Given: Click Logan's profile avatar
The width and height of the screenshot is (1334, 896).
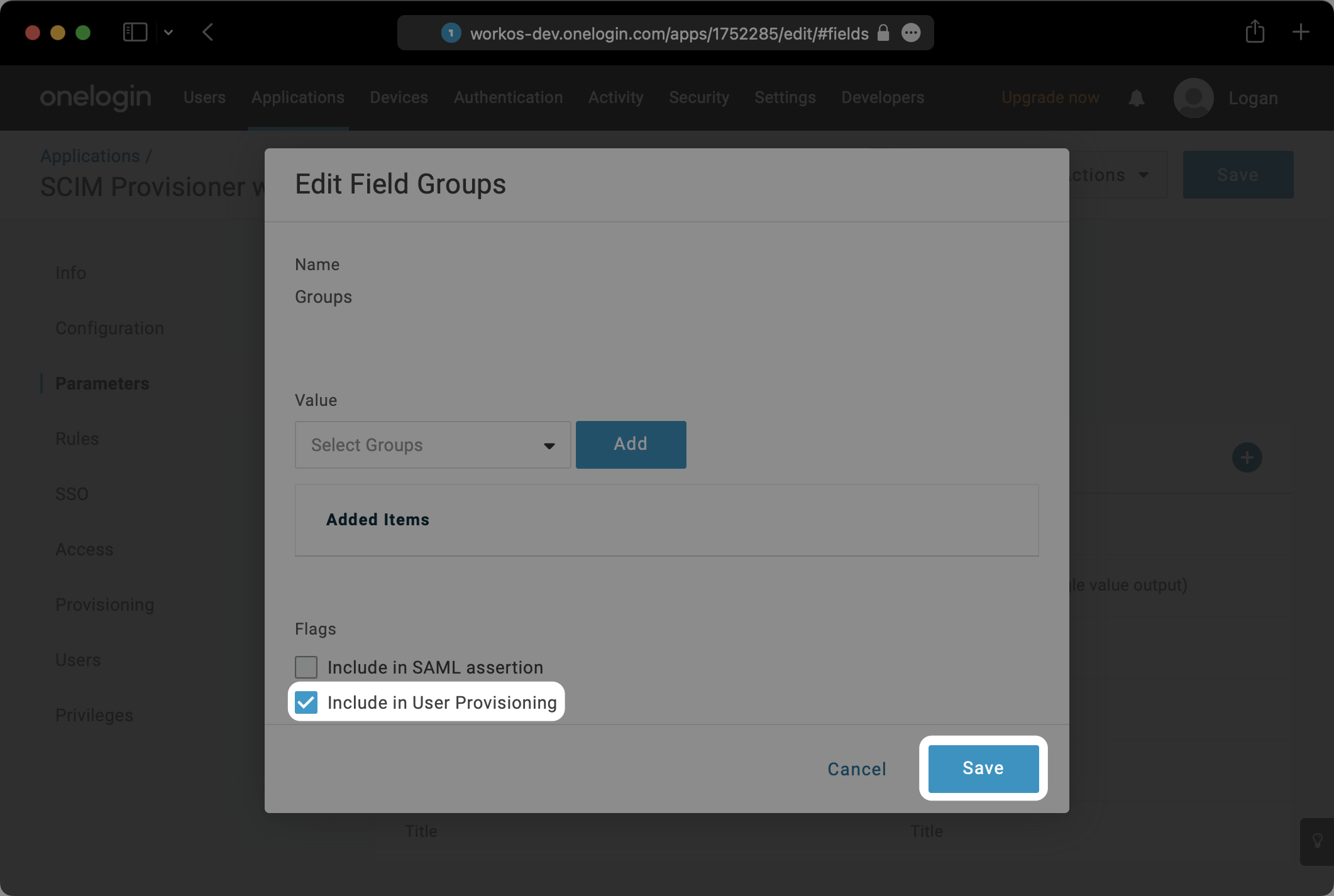Looking at the screenshot, I should (1193, 98).
